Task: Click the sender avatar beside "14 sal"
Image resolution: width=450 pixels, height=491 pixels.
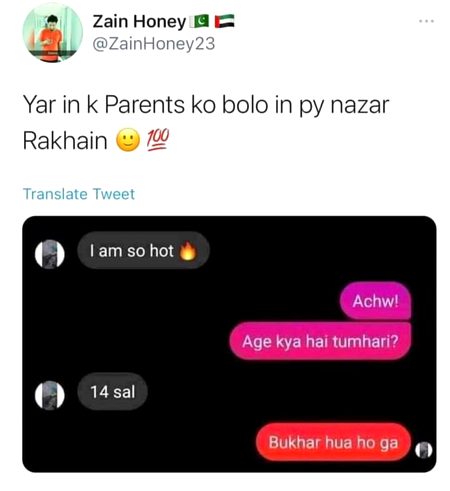Action: pos(50,395)
